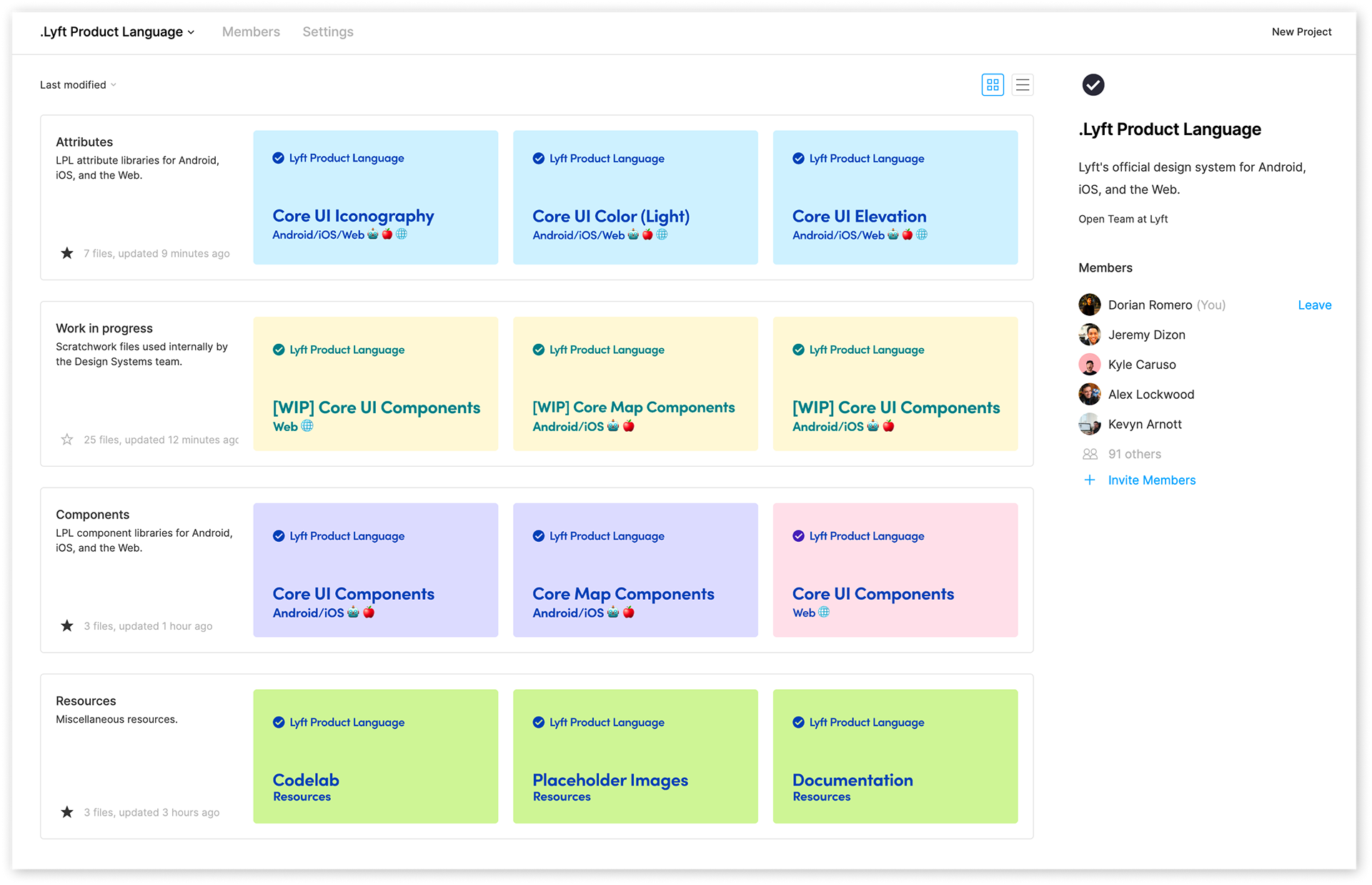The height and width of the screenshot is (885, 1372).
Task: Open the Attributes project title
Action: [84, 142]
